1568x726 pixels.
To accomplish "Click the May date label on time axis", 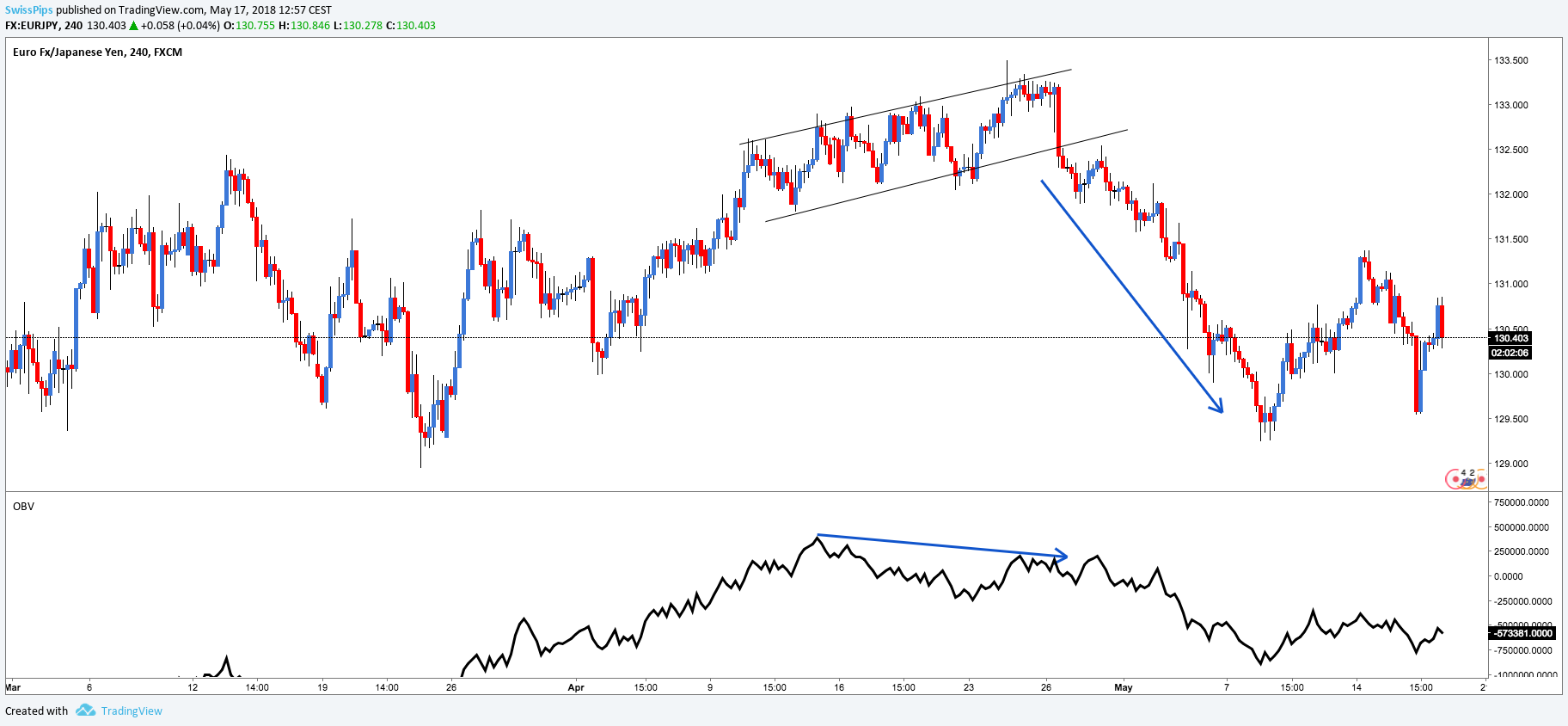I will (x=1123, y=687).
